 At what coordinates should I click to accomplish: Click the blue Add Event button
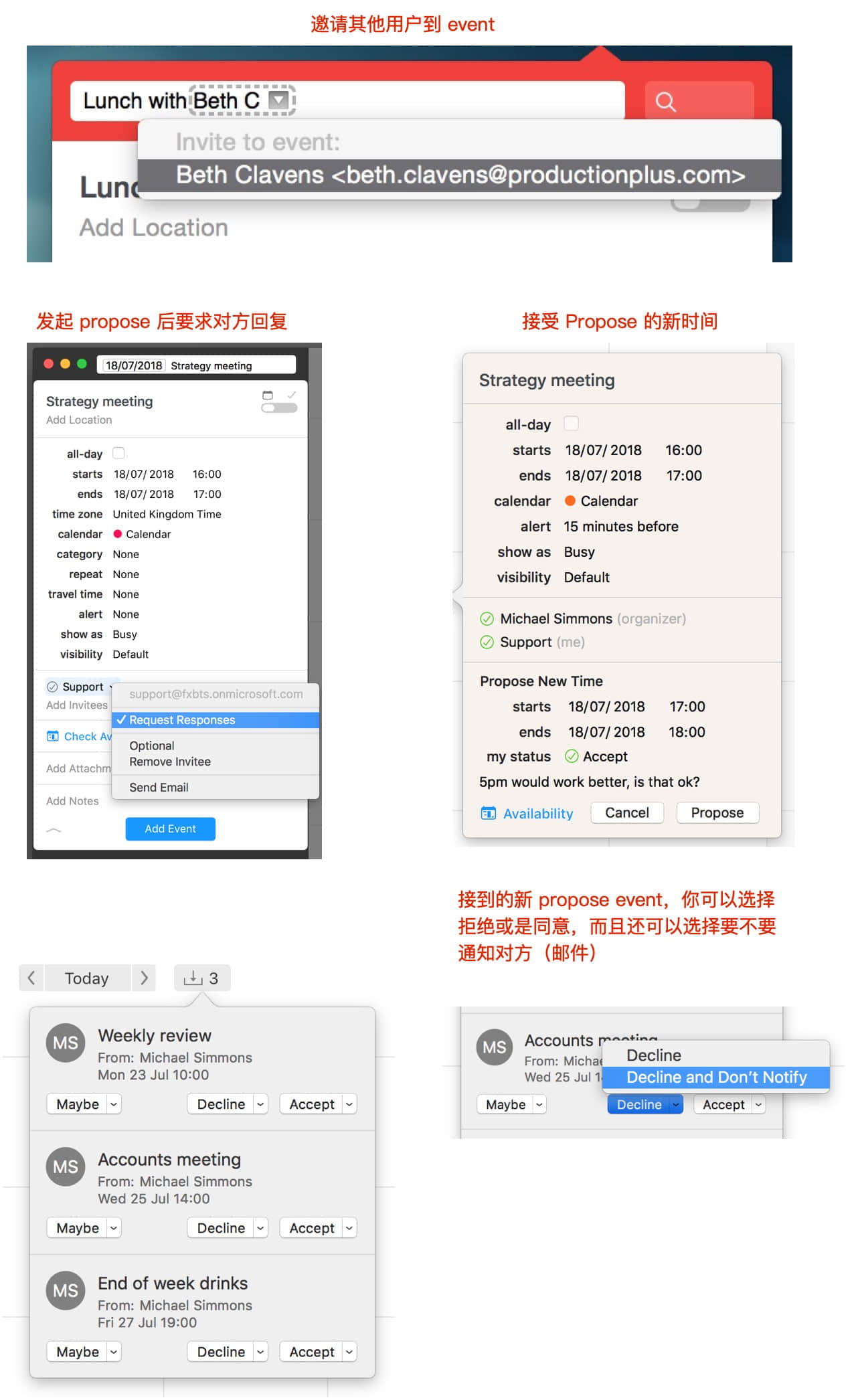(x=170, y=828)
